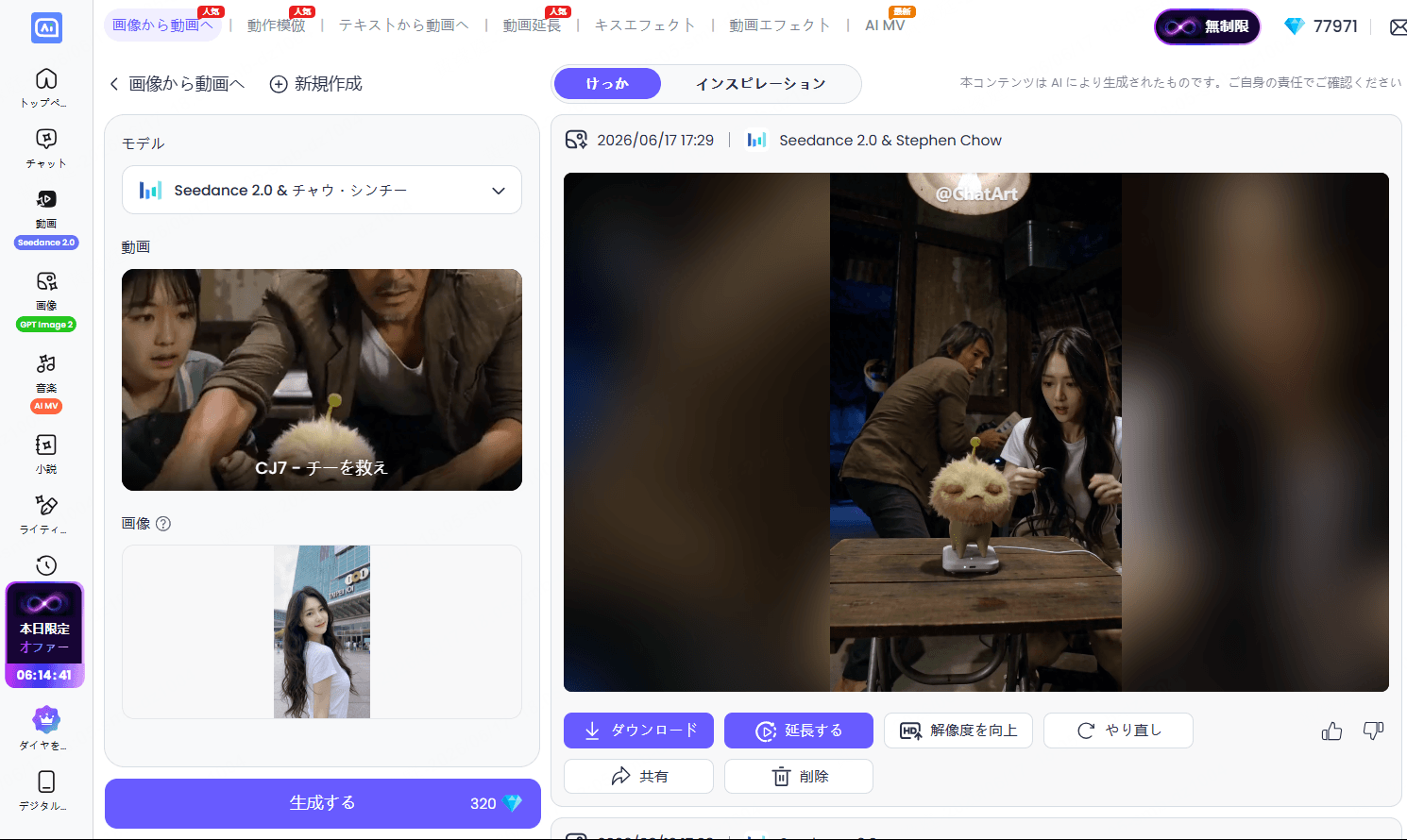Viewport: 1407px width, 840px height.
Task: Click the CJ7 template video thumbnail
Action: (322, 379)
